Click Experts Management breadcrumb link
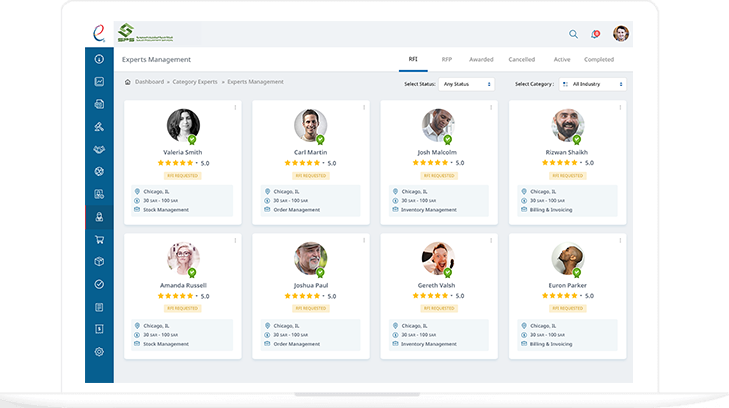 tap(255, 82)
